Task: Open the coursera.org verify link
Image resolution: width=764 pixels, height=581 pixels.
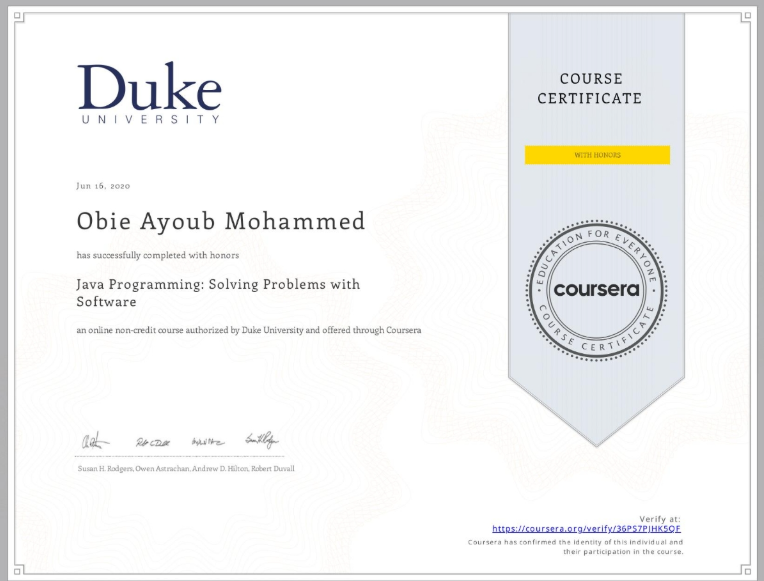Action: (586, 529)
